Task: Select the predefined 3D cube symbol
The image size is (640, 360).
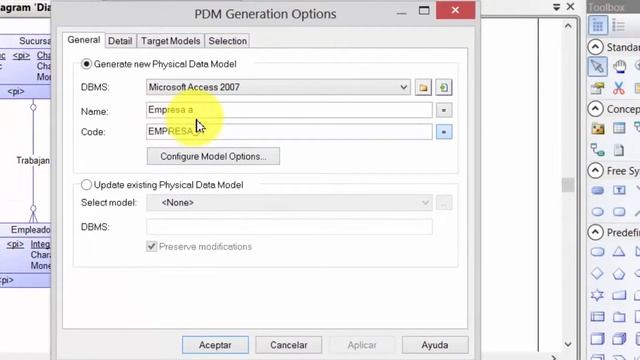Action: 619,339
